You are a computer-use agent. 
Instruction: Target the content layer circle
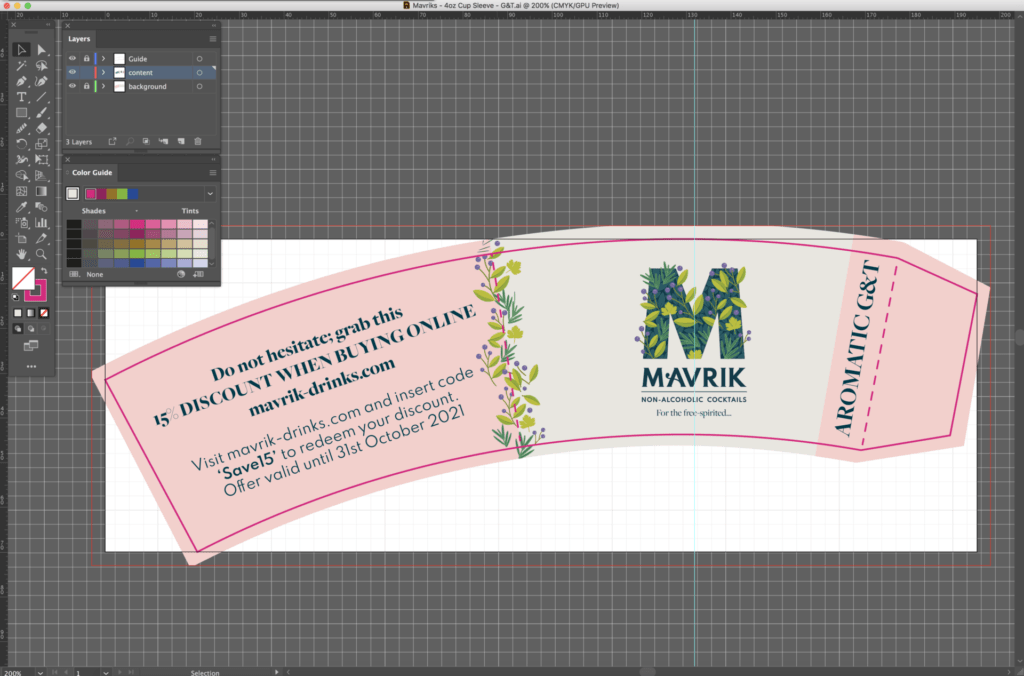coord(200,72)
